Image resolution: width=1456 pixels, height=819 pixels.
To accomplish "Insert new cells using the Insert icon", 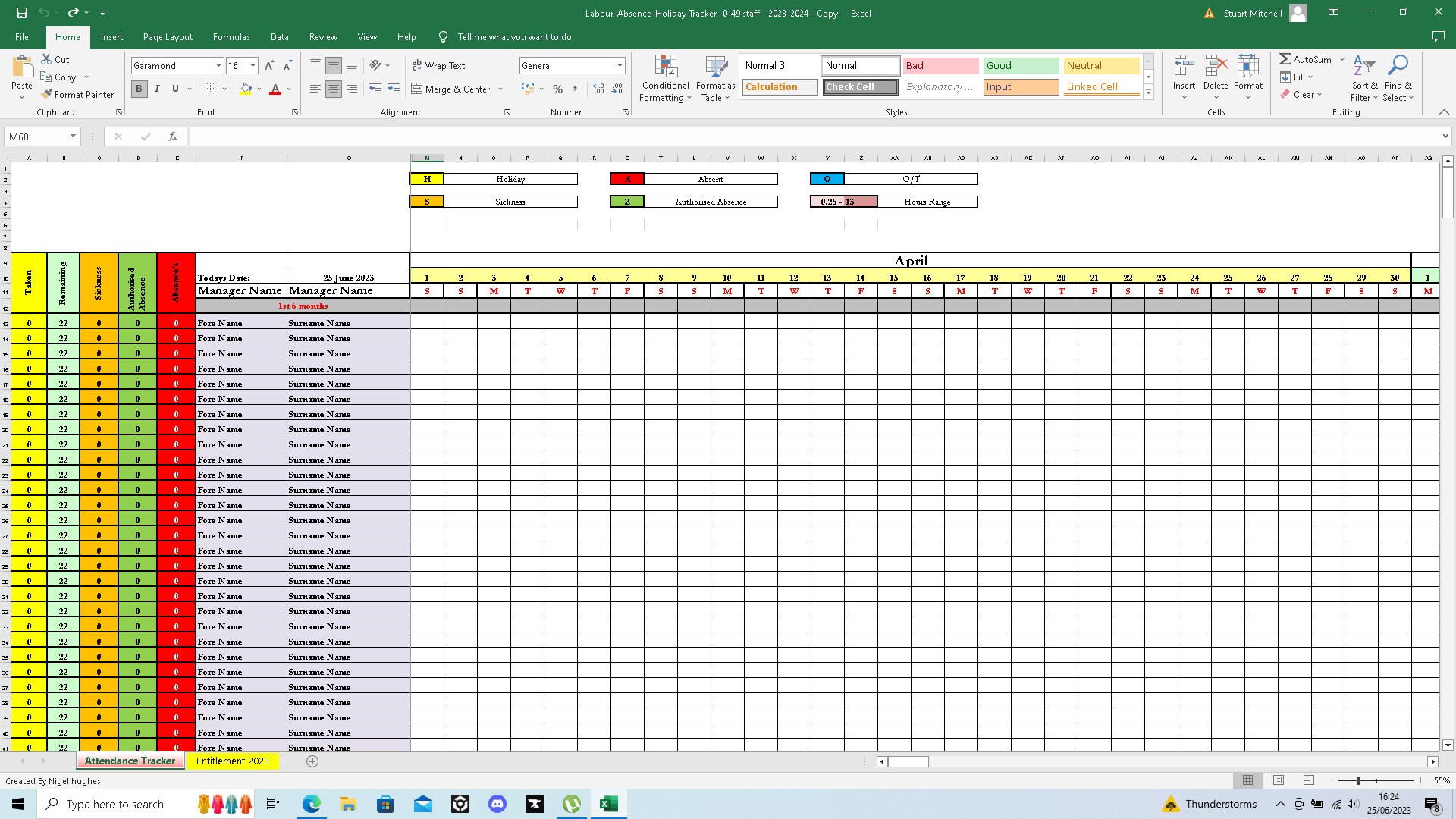I will (1183, 76).
